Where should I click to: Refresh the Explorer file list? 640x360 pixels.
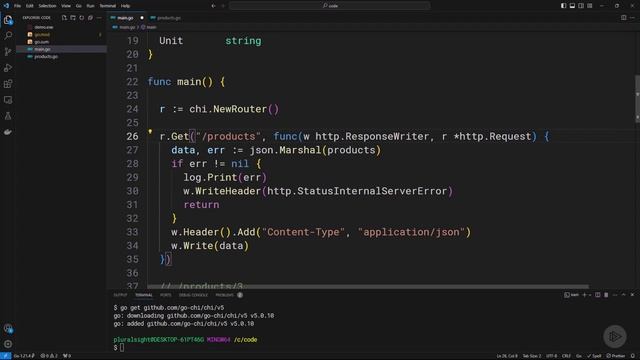[x=82, y=18]
